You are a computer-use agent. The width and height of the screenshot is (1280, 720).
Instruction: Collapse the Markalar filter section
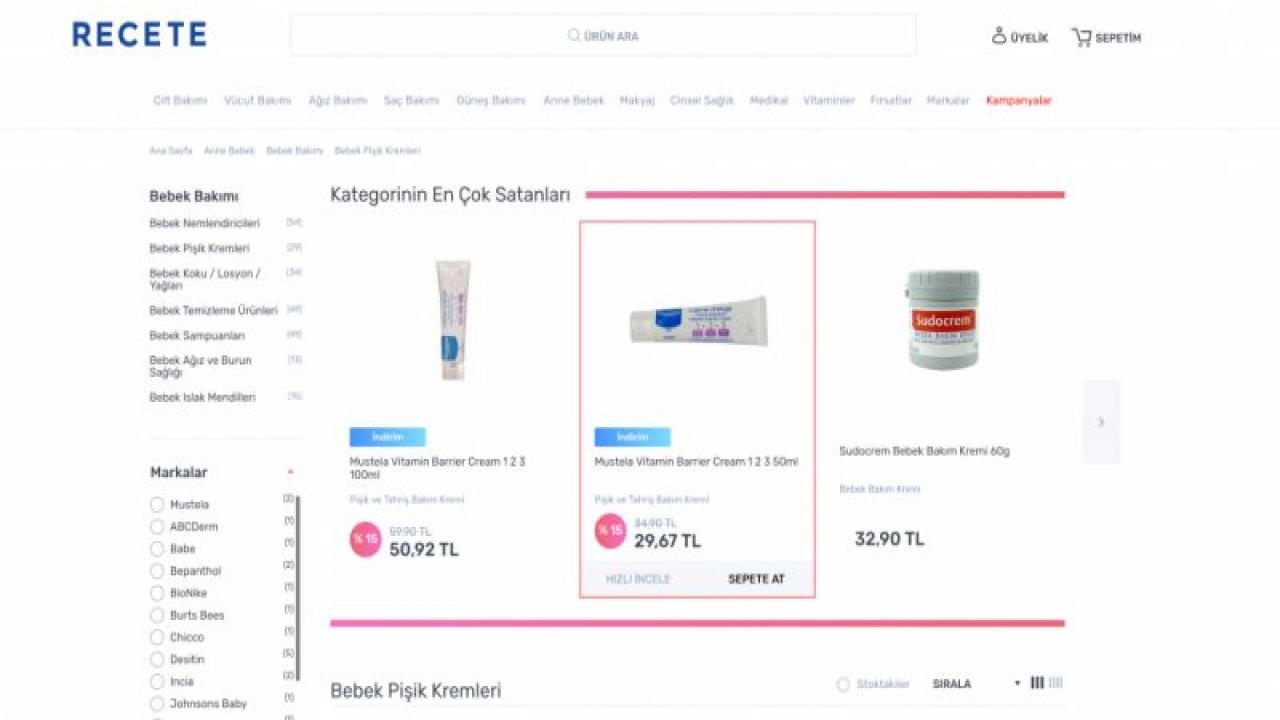[290, 472]
